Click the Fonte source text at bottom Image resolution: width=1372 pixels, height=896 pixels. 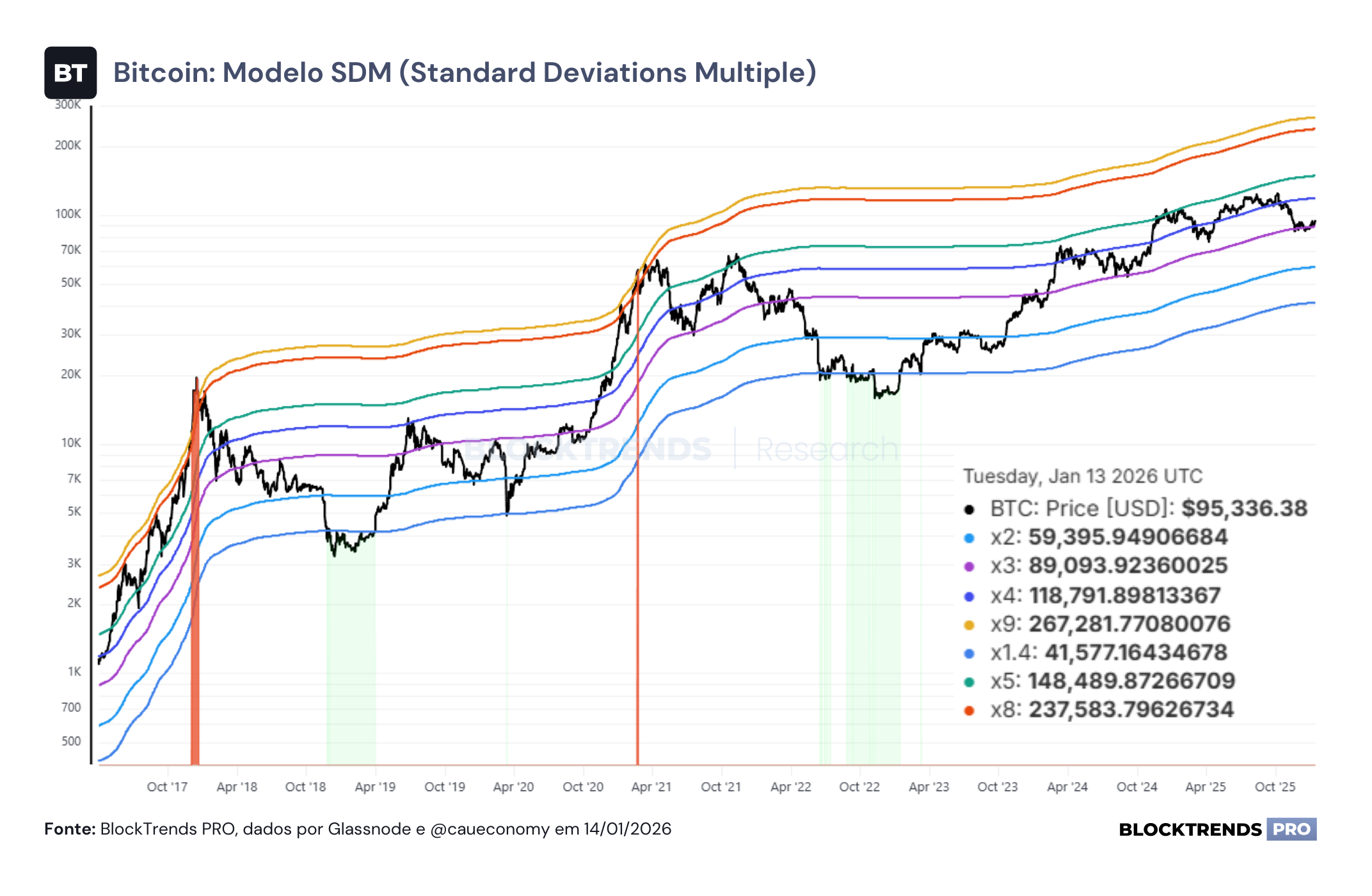[358, 829]
